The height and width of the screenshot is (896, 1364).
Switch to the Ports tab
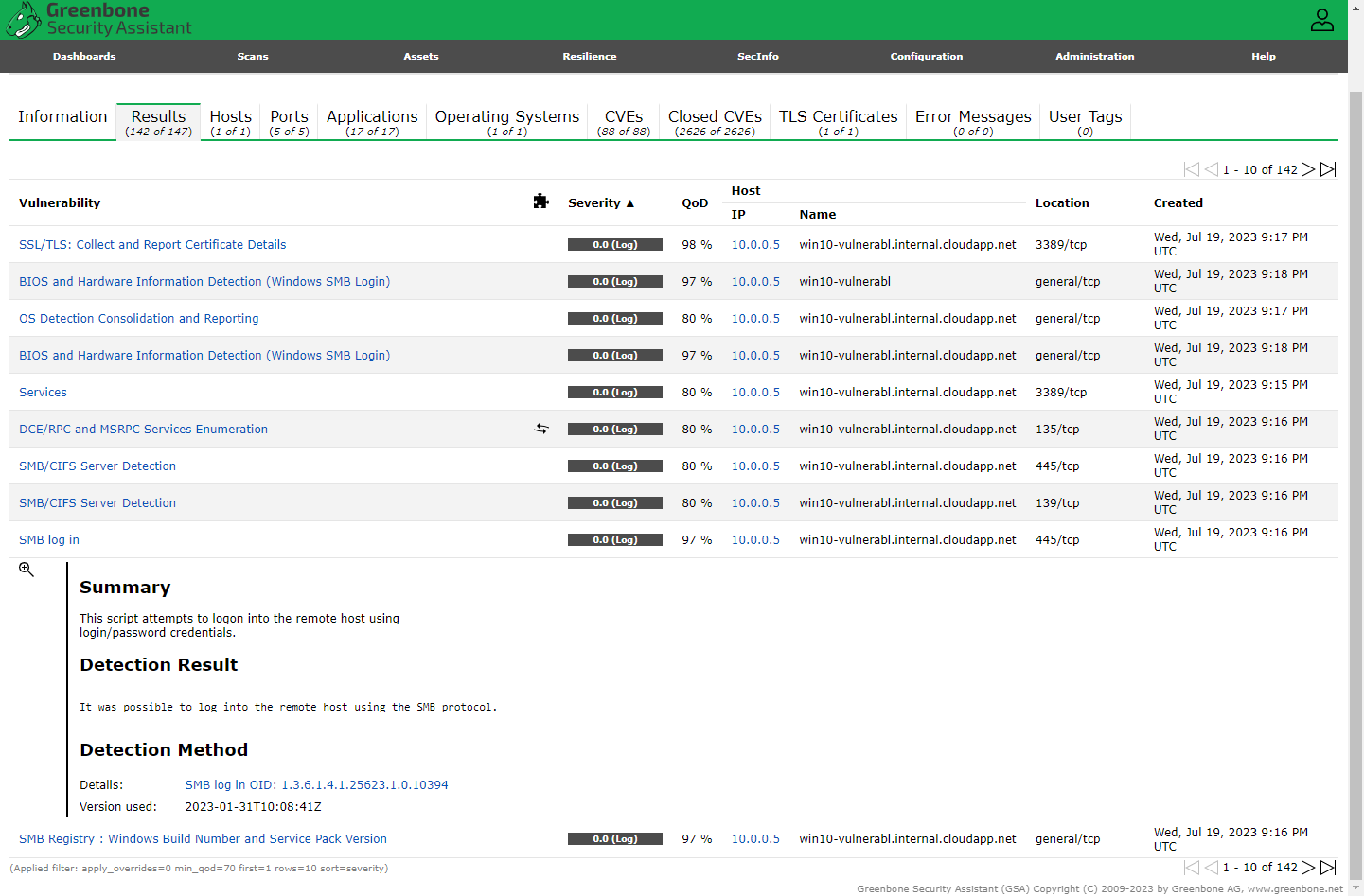pyautogui.click(x=290, y=122)
